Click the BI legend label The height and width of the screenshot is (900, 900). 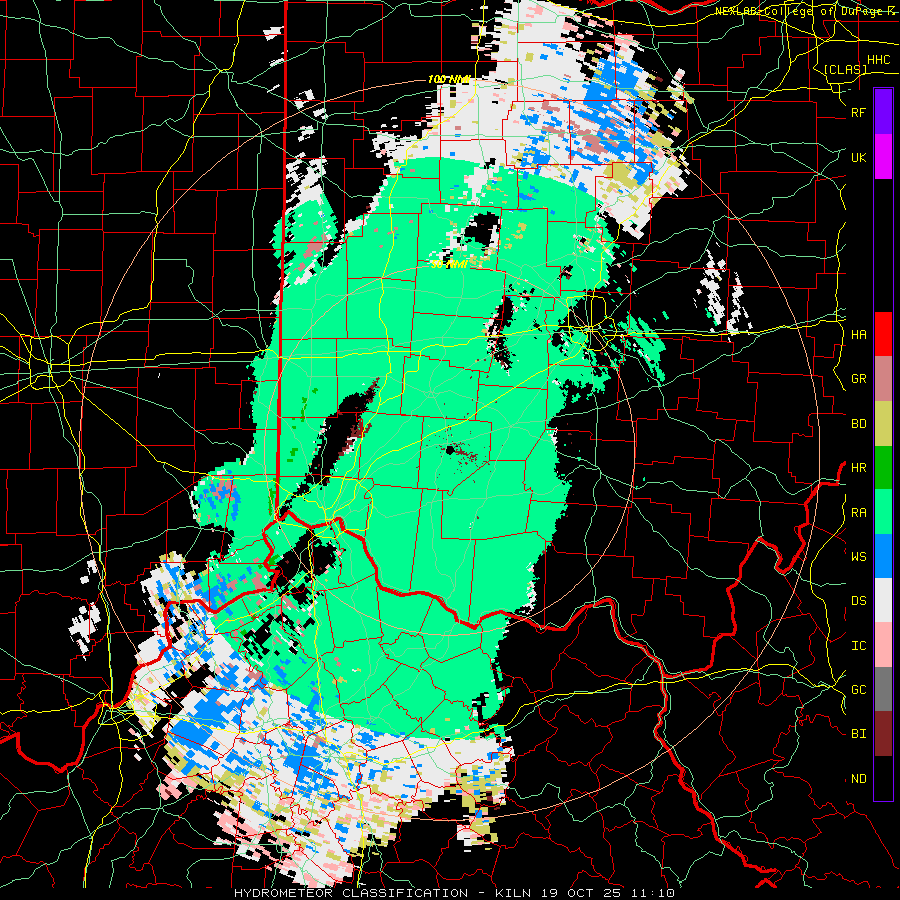coord(859,734)
